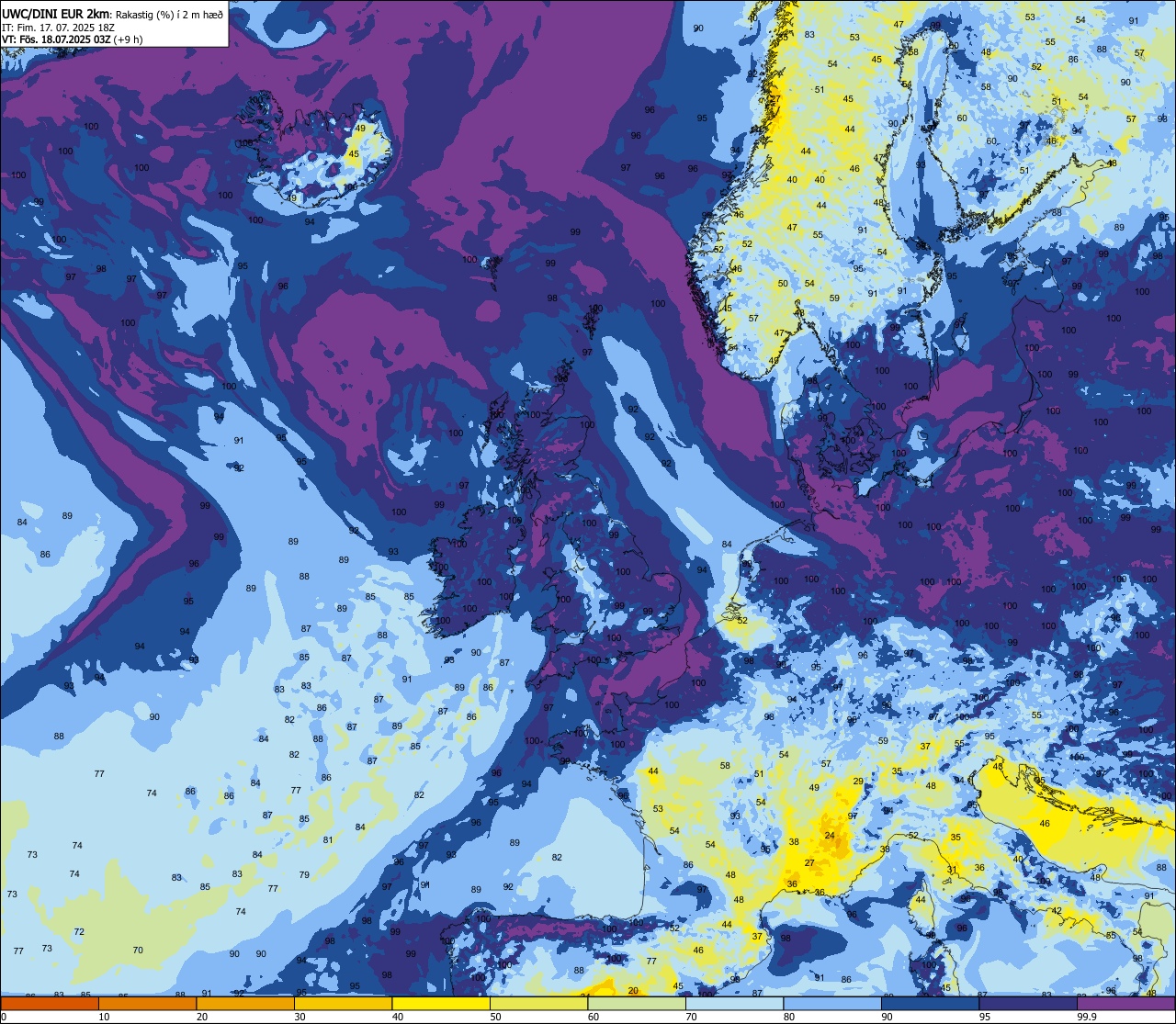Click the 30–40 gold legend swatch
This screenshot has width=1176, height=1024.
click(343, 1003)
